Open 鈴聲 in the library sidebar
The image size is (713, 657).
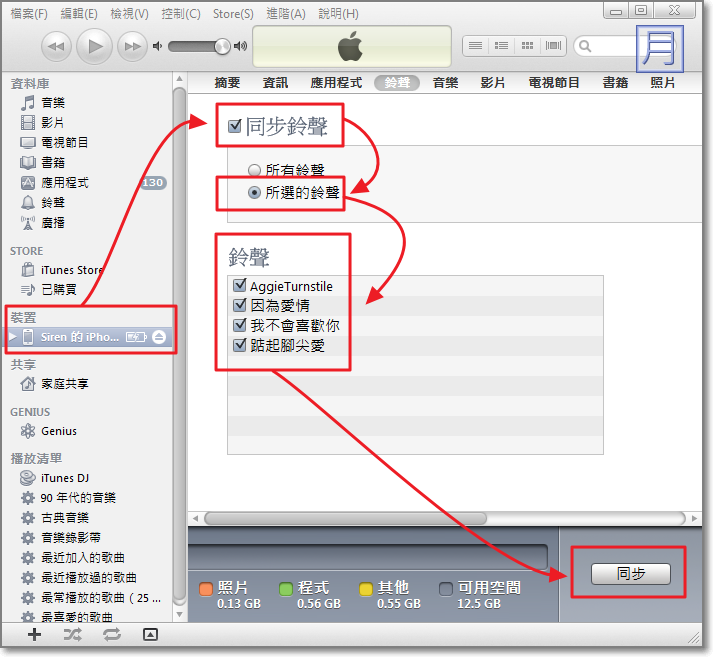point(53,203)
